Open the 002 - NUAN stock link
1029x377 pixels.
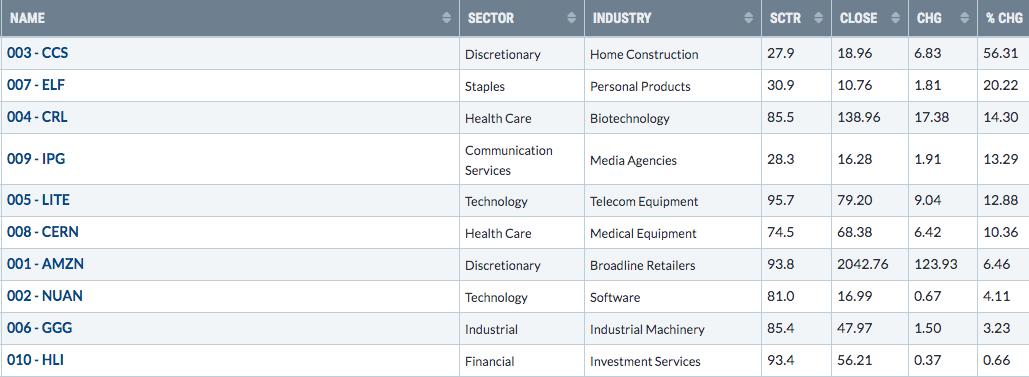[x=45, y=296]
